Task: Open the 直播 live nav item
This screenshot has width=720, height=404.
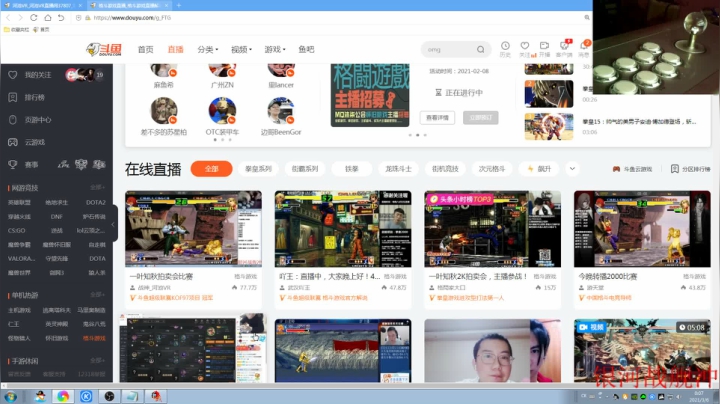Action: click(175, 49)
